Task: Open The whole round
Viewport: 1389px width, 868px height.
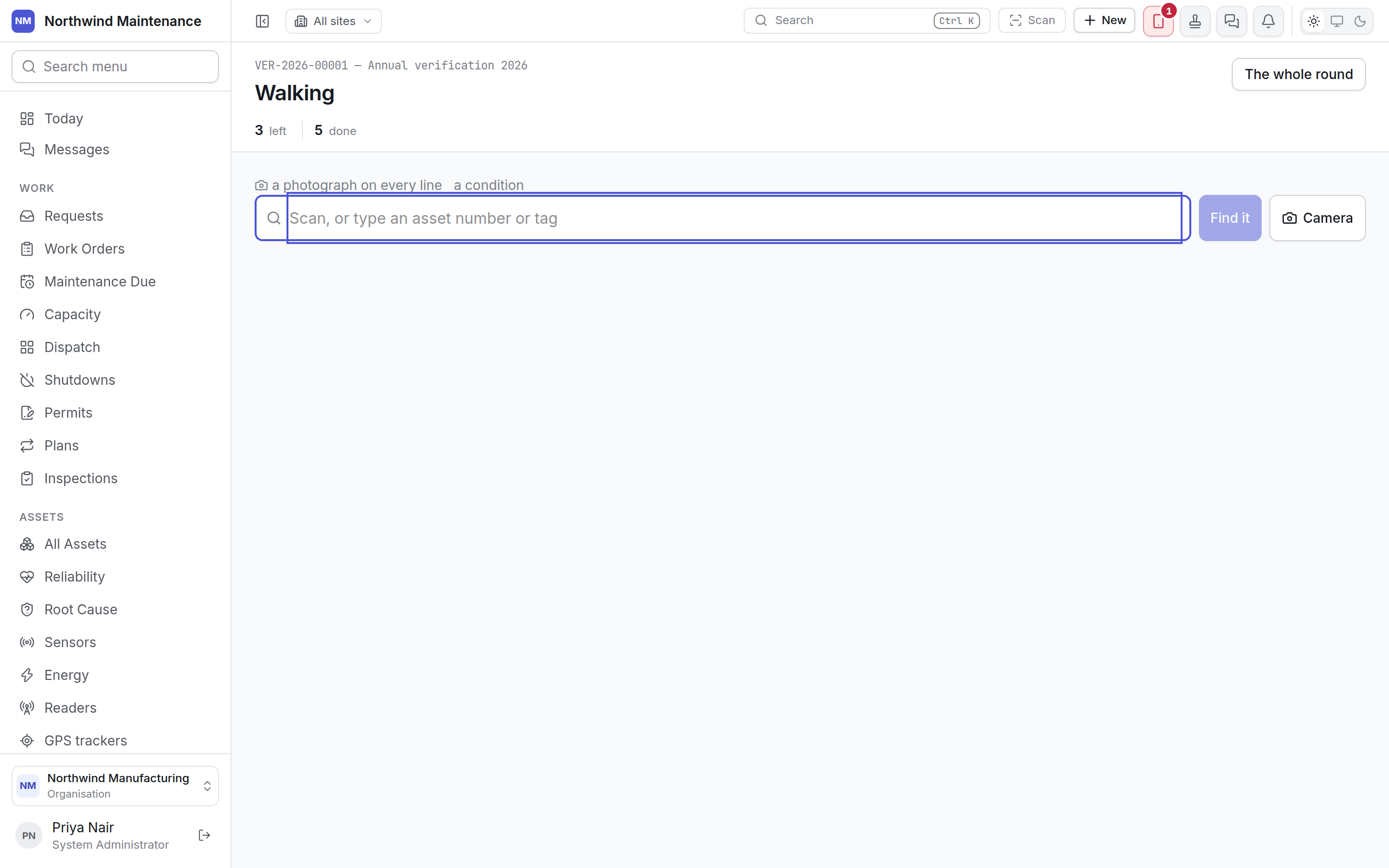Action: 1298,74
